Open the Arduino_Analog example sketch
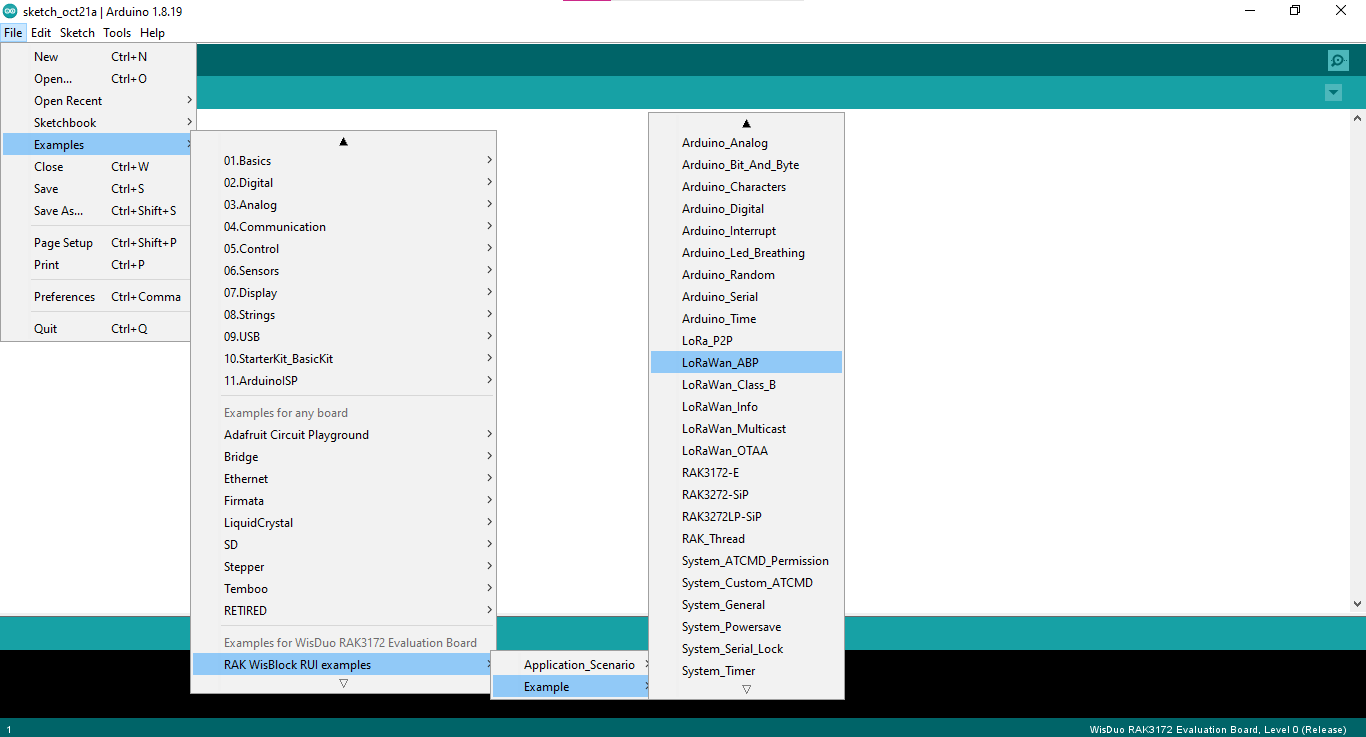Screen dimensions: 1366x737 point(746,143)
